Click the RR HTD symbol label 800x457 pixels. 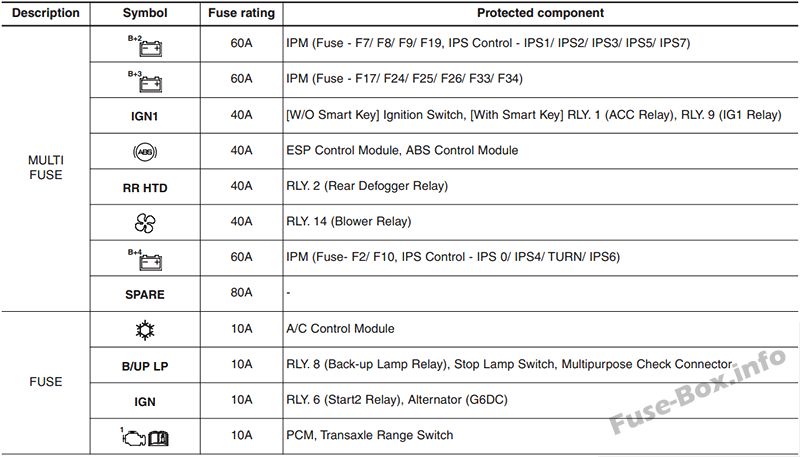point(145,188)
